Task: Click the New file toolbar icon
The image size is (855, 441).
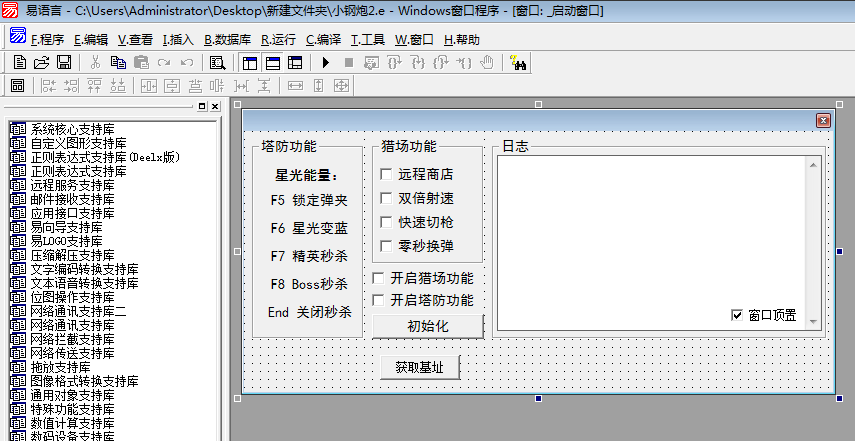Action: pyautogui.click(x=20, y=63)
